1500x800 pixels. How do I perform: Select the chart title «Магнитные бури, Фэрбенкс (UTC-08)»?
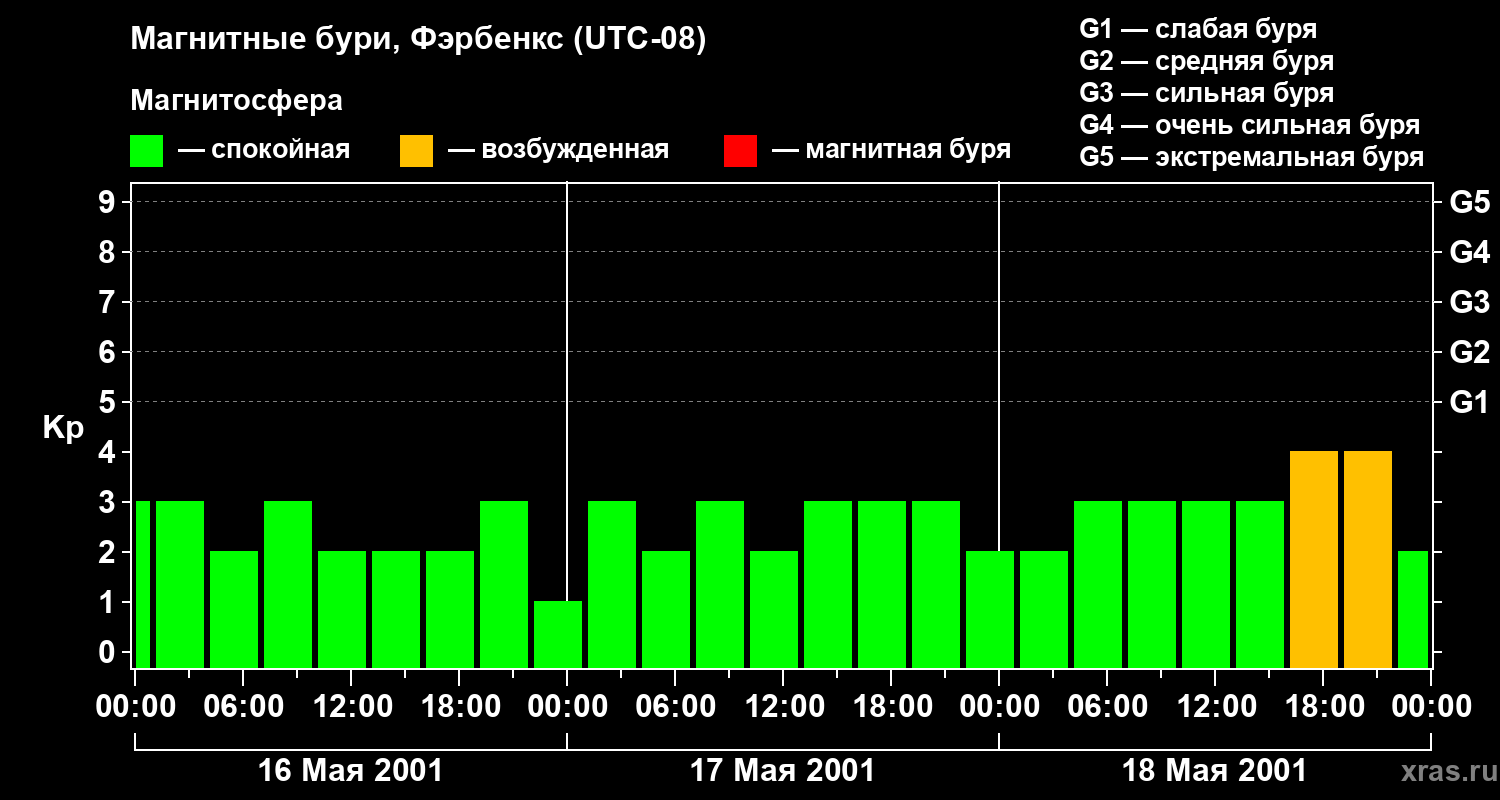[x=418, y=41]
